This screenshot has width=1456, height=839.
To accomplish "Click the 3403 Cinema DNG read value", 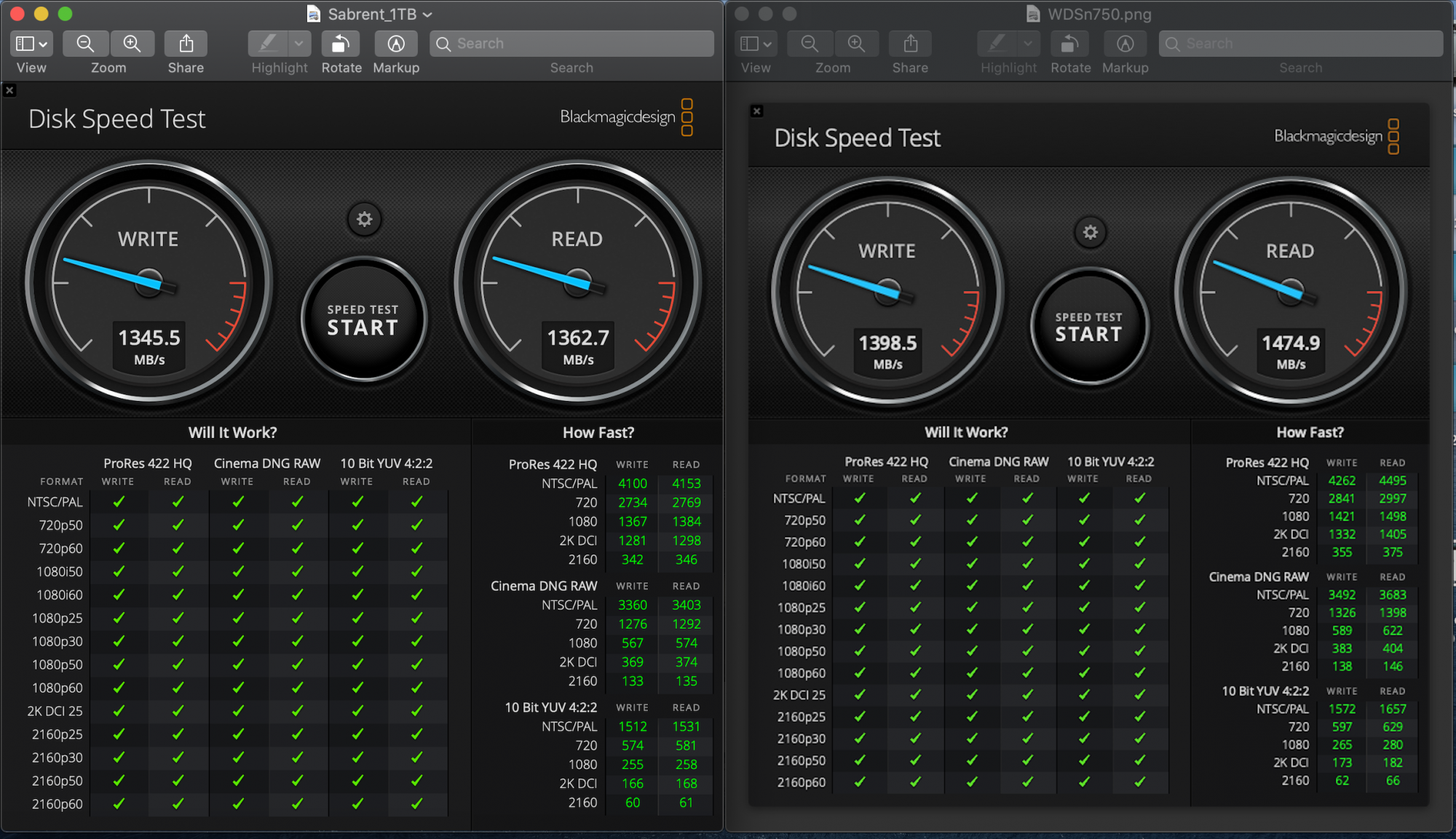I will pos(686,605).
